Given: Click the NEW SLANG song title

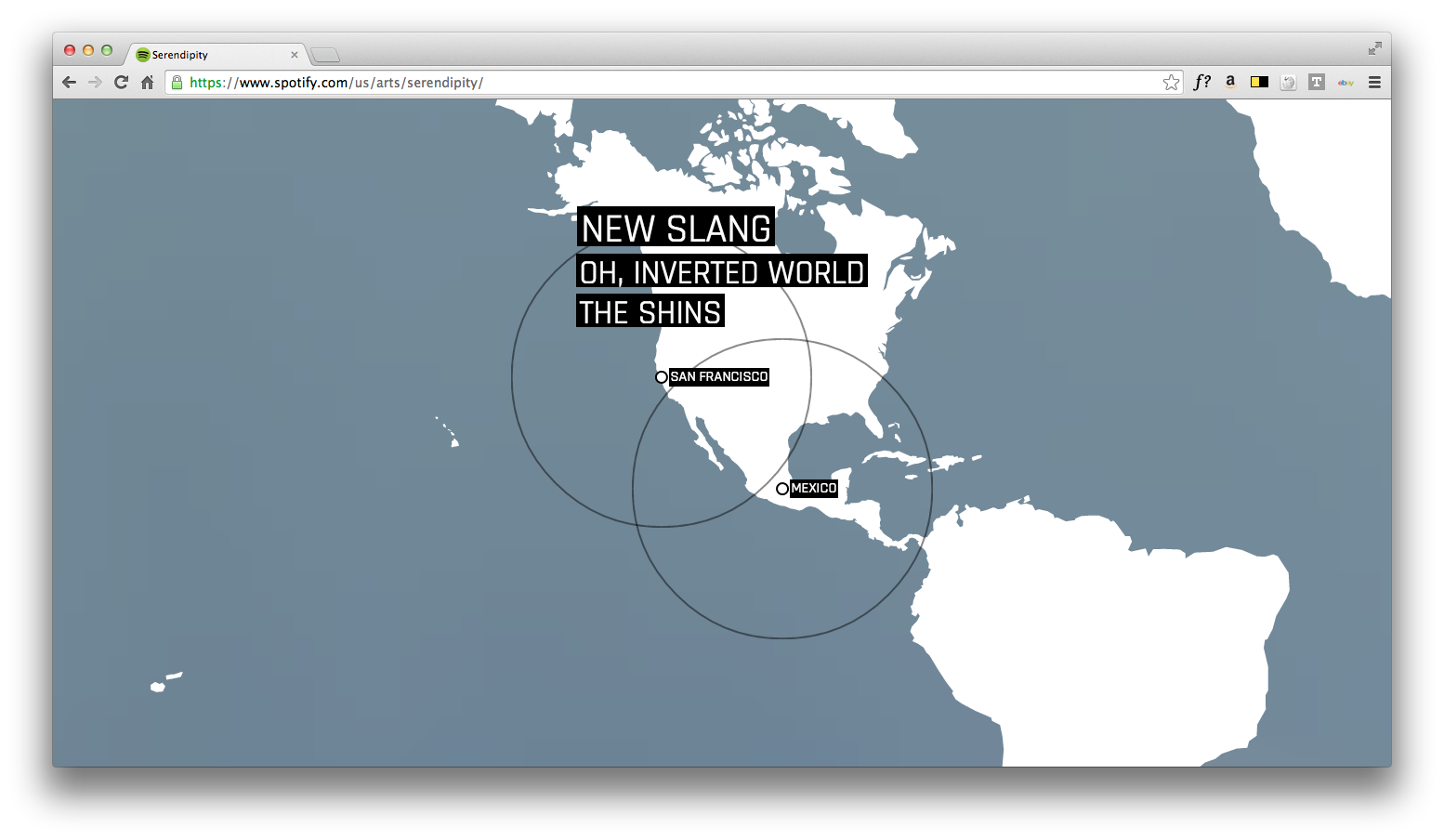Looking at the screenshot, I should 676,229.
